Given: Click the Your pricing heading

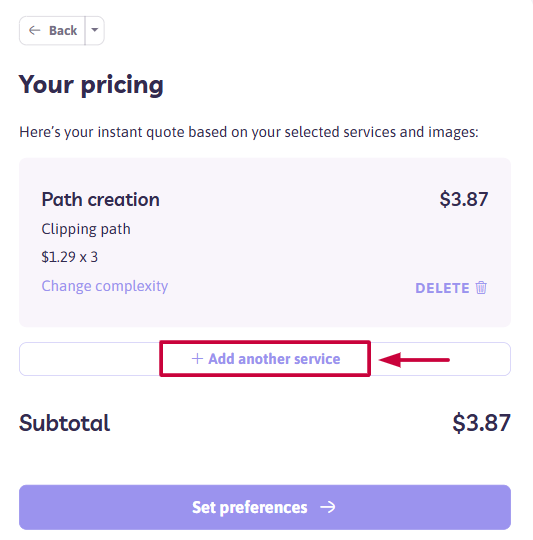Looking at the screenshot, I should pyautogui.click(x=91, y=85).
